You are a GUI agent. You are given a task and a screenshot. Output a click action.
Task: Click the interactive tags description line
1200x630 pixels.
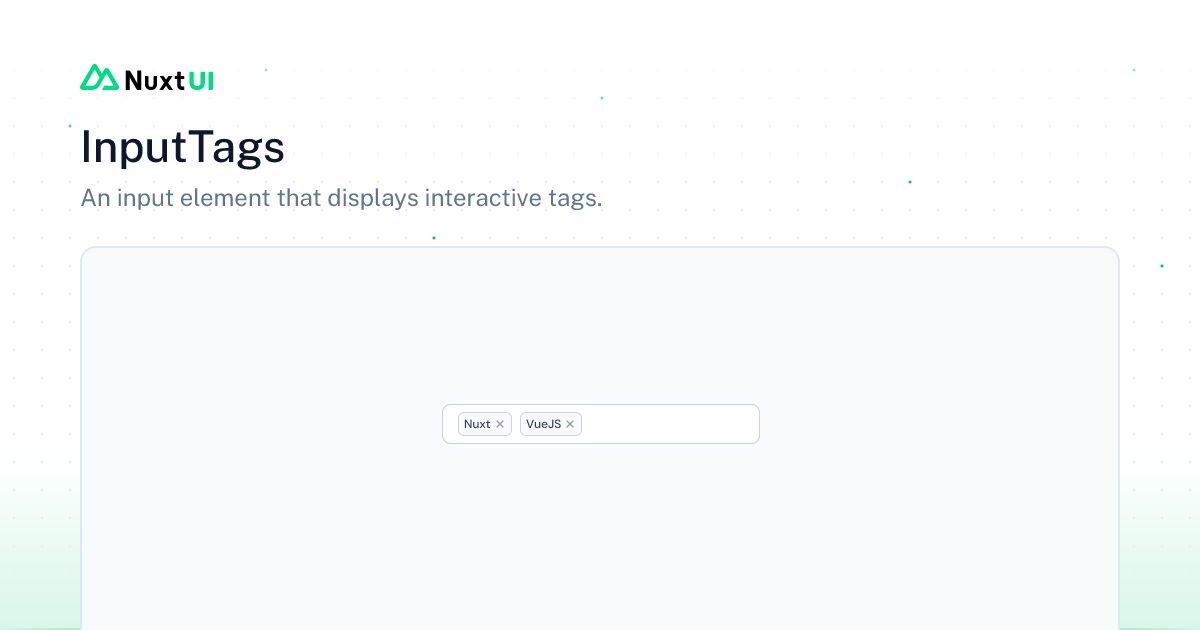click(x=341, y=198)
